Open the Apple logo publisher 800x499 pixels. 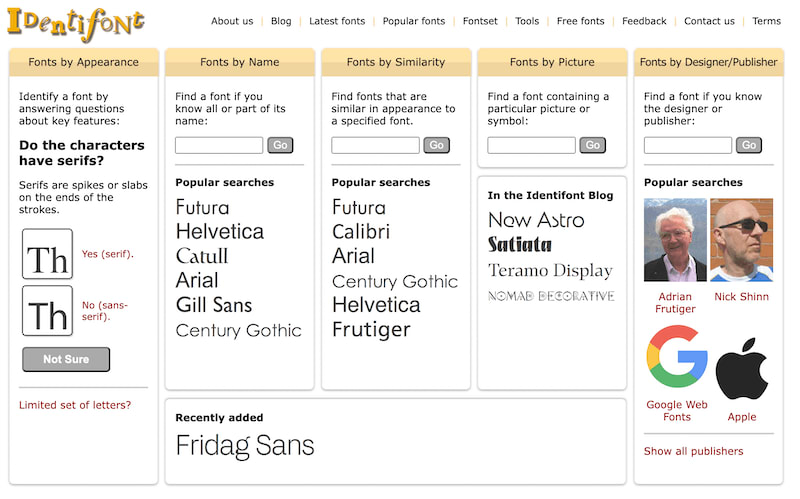click(742, 369)
